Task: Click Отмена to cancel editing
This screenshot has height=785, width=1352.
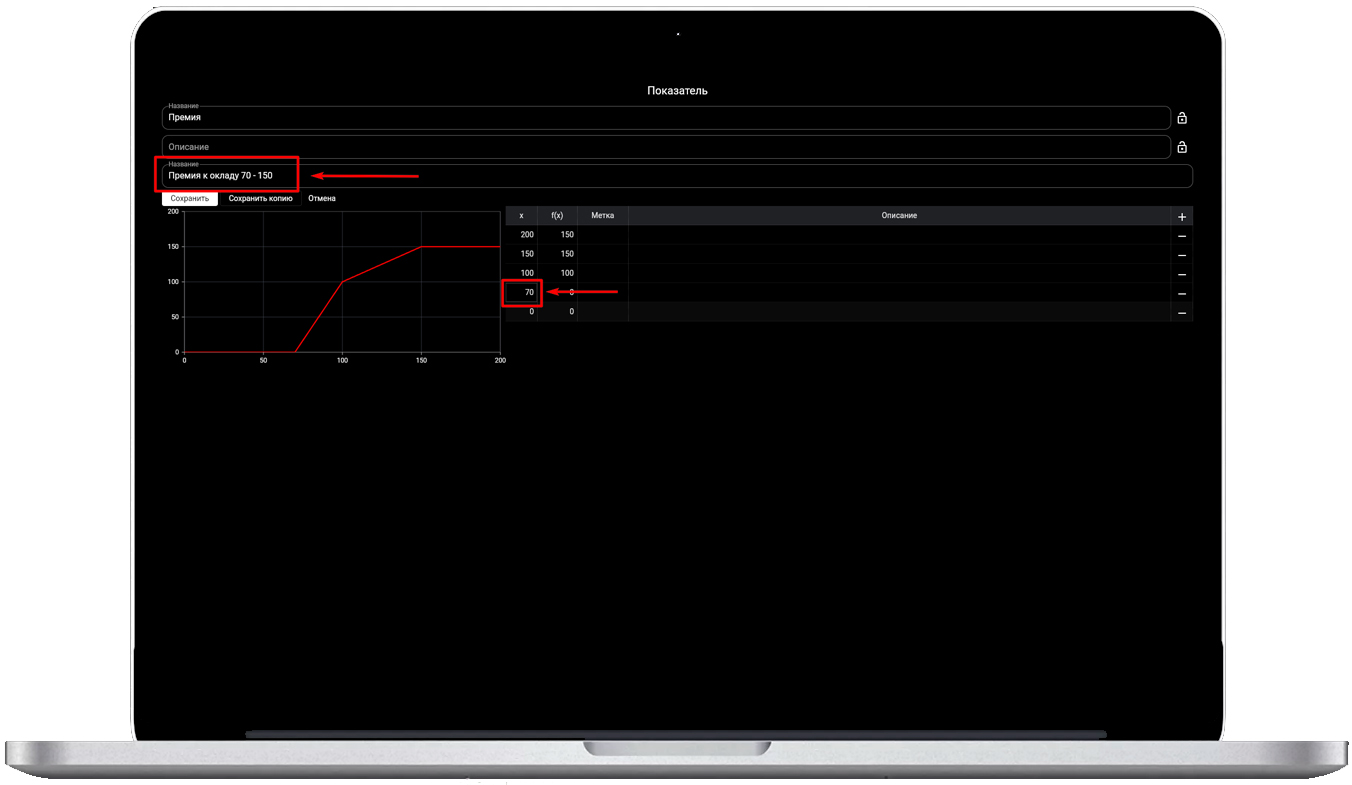Action: coord(322,198)
